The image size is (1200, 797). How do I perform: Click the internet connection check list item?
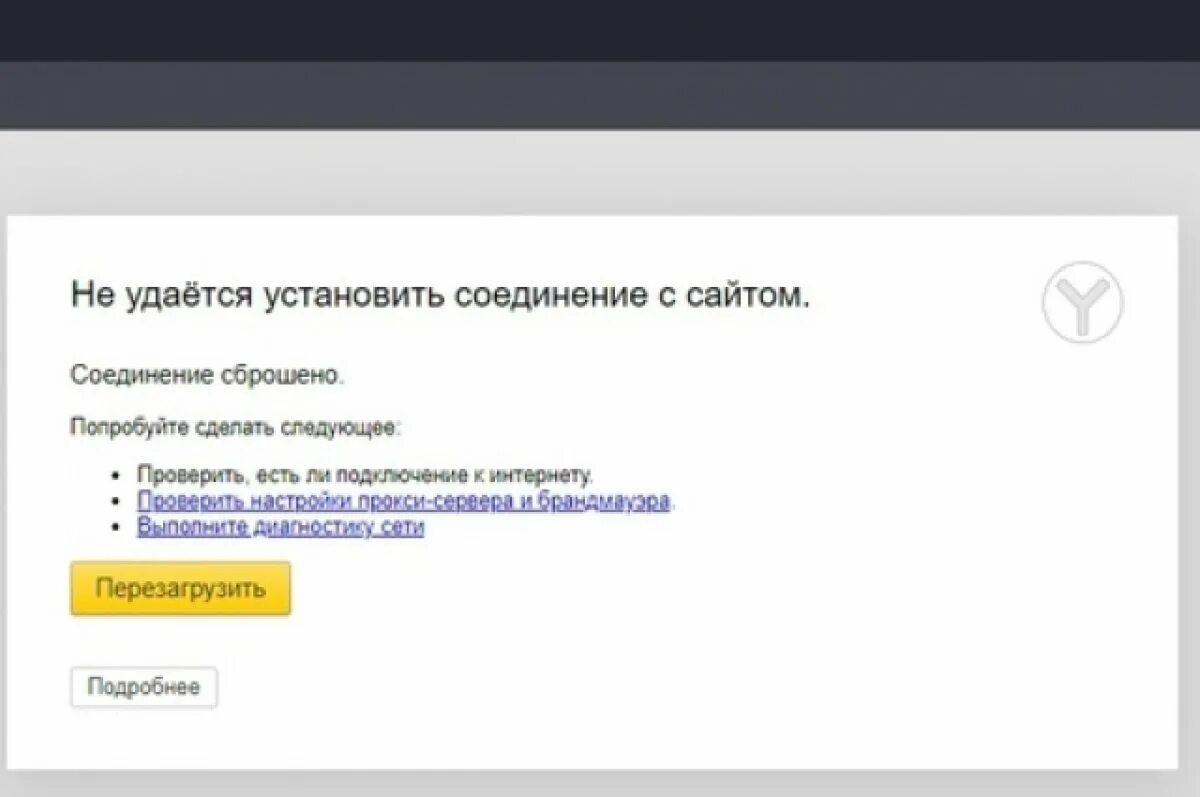[368, 473]
